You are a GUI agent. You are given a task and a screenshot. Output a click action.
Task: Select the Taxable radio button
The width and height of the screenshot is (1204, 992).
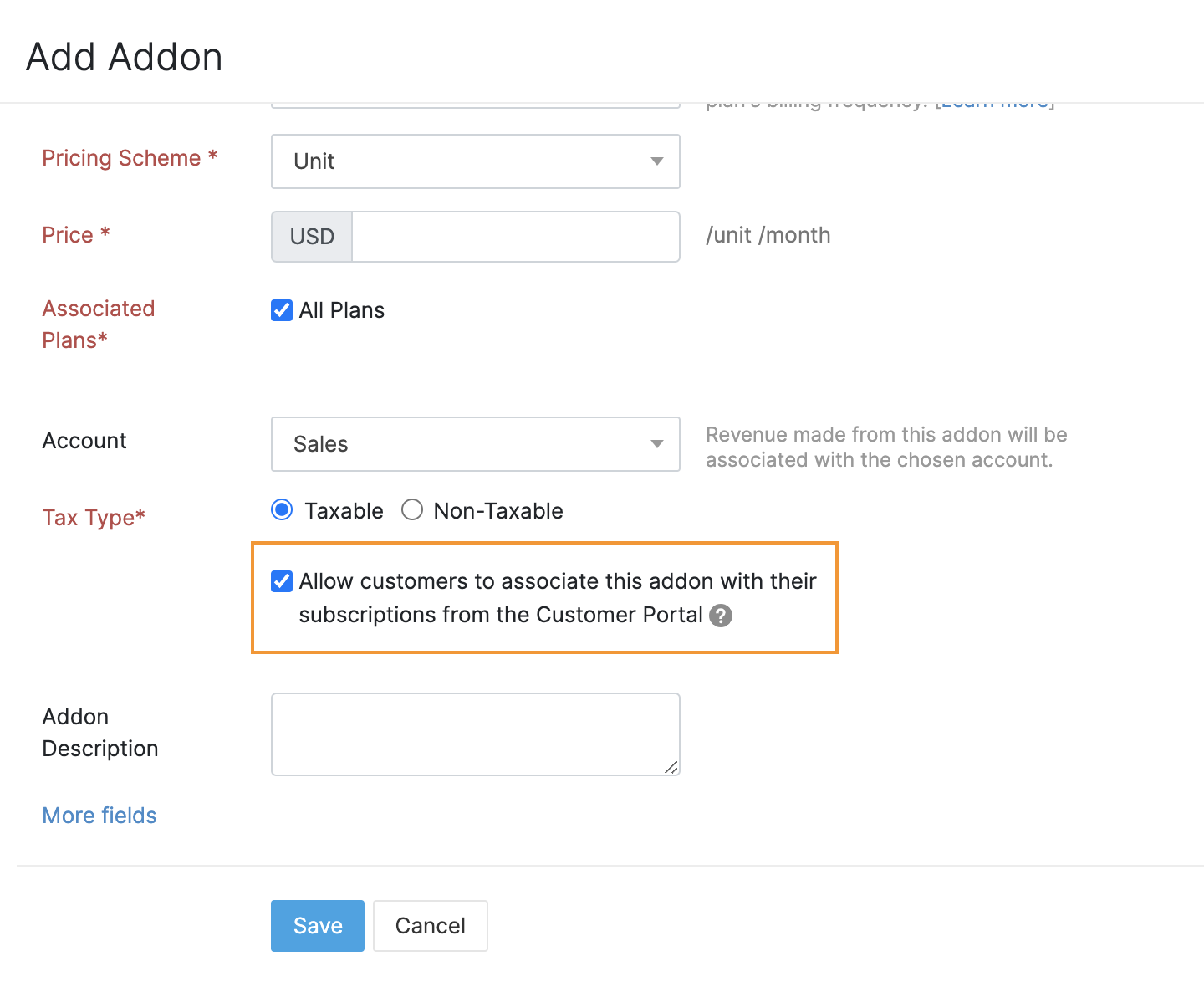pos(283,509)
